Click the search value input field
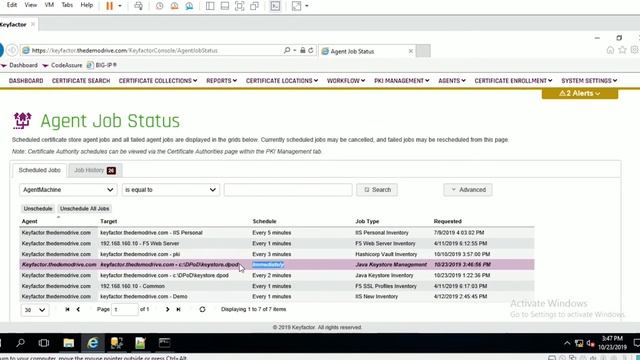 [288, 190]
